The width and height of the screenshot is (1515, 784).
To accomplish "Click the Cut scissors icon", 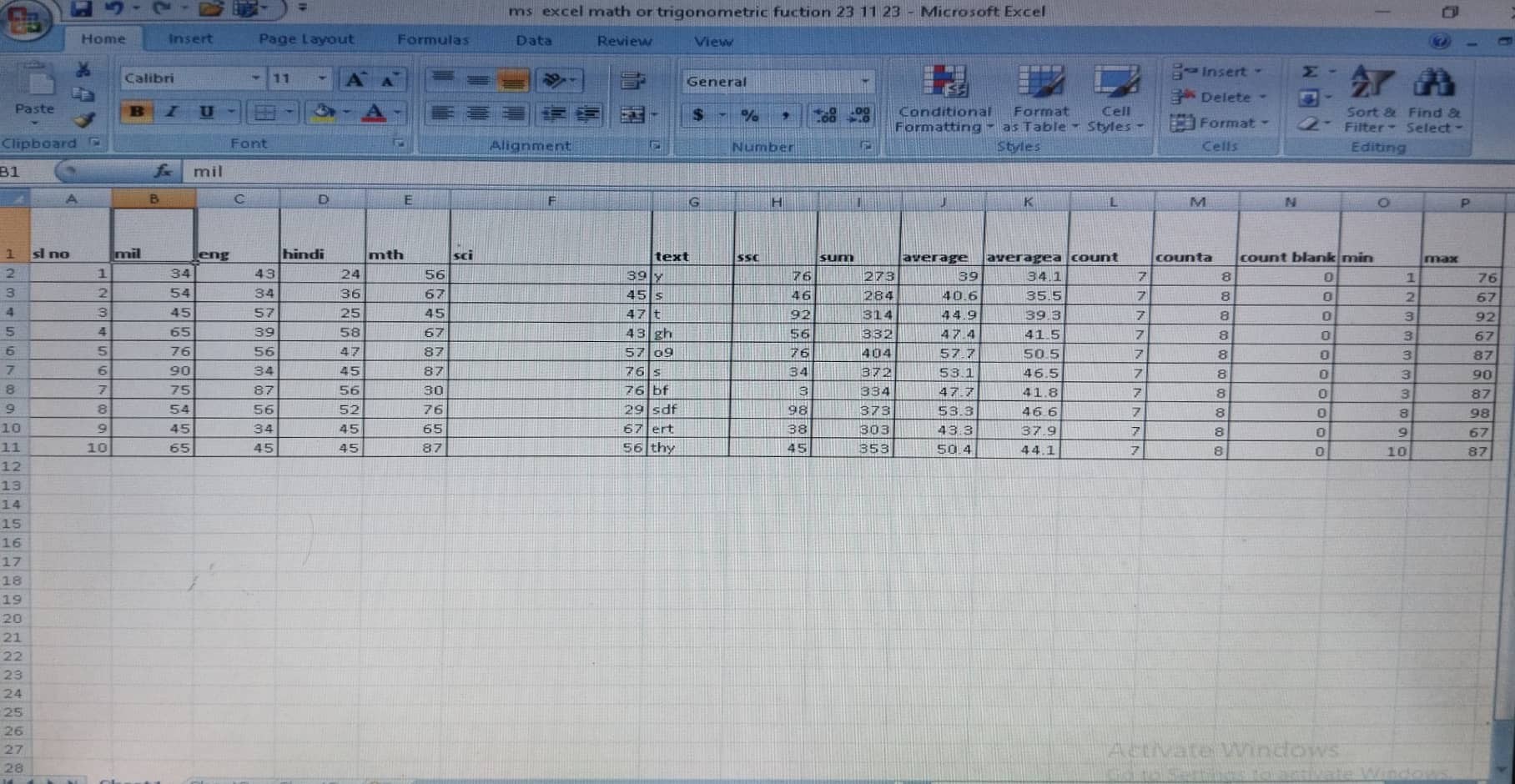I will tap(83, 69).
